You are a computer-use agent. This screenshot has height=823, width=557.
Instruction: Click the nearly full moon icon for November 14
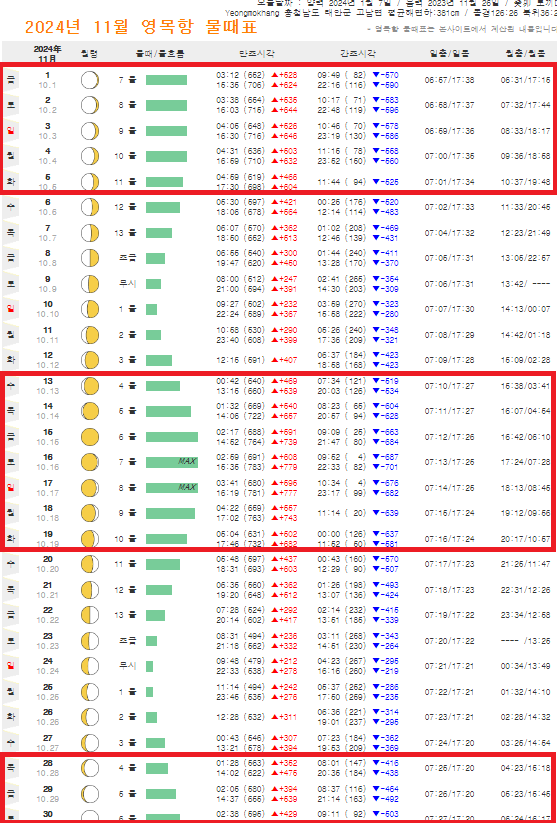pos(90,411)
